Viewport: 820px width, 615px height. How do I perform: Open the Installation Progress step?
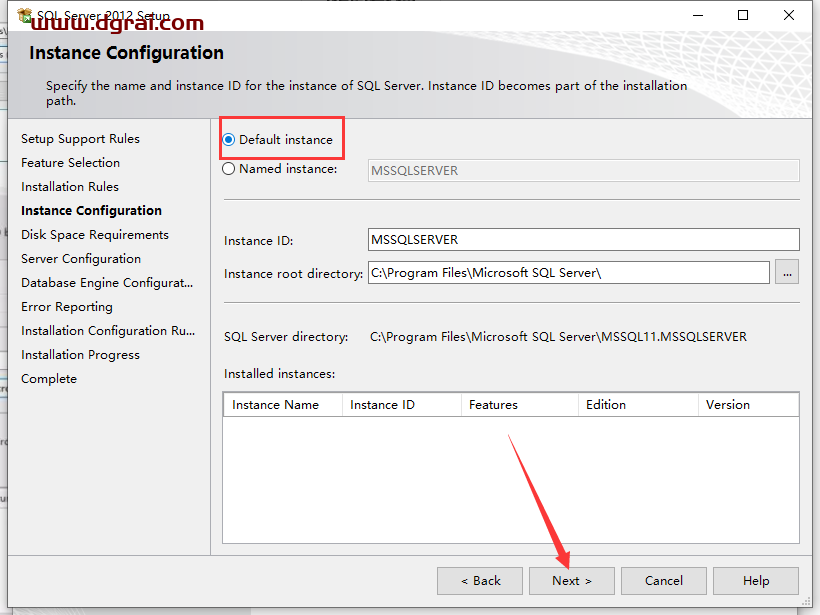click(x=81, y=355)
